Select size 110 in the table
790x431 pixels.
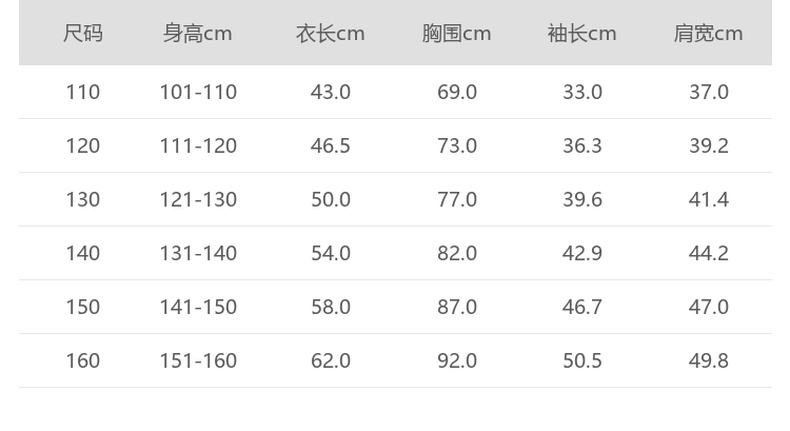[83, 92]
